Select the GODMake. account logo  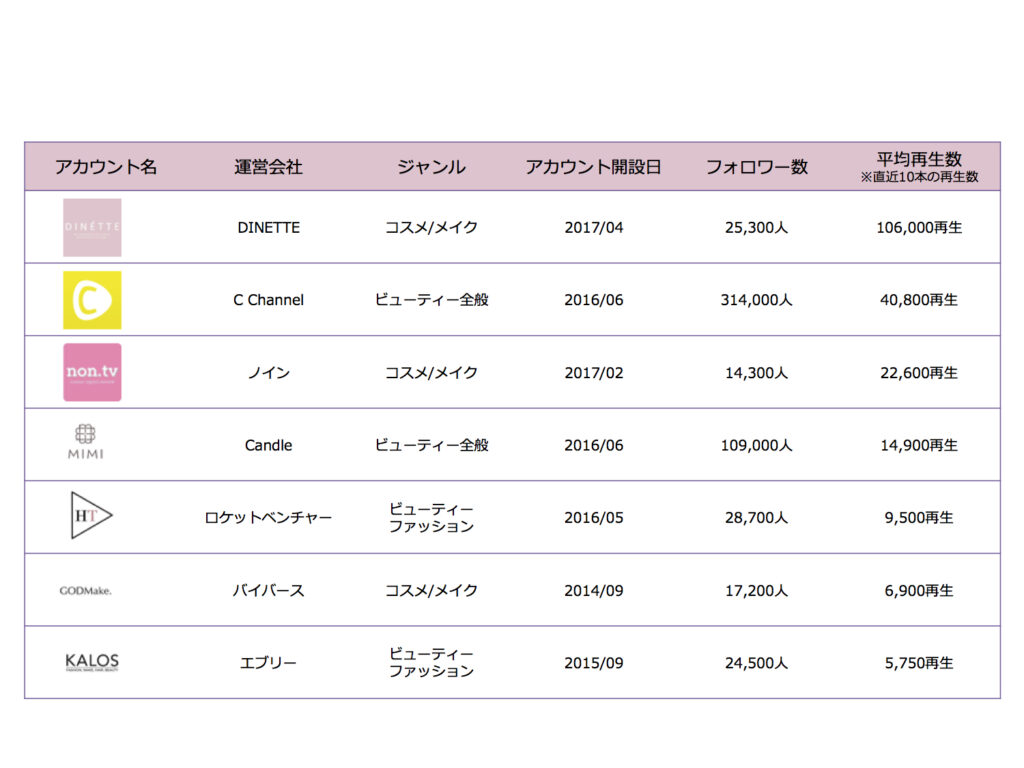pos(86,590)
